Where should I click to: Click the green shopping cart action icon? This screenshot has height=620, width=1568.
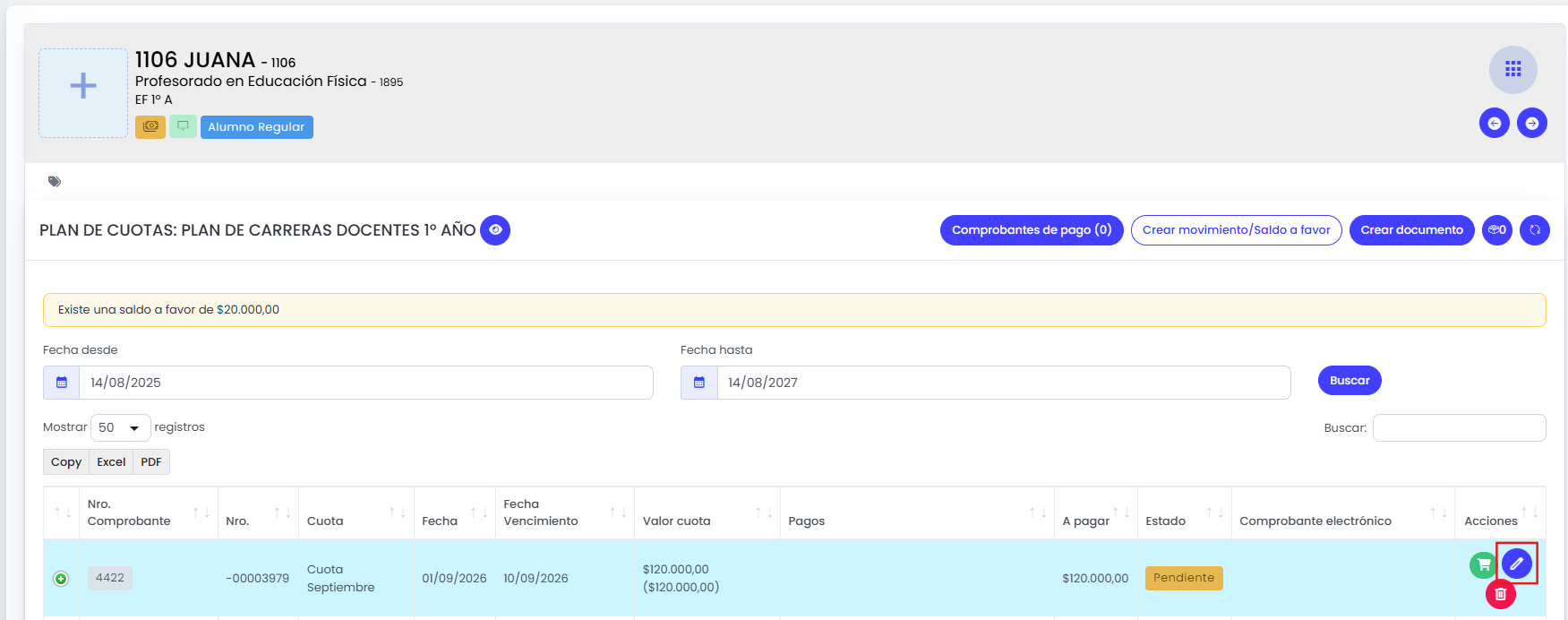(x=1484, y=564)
